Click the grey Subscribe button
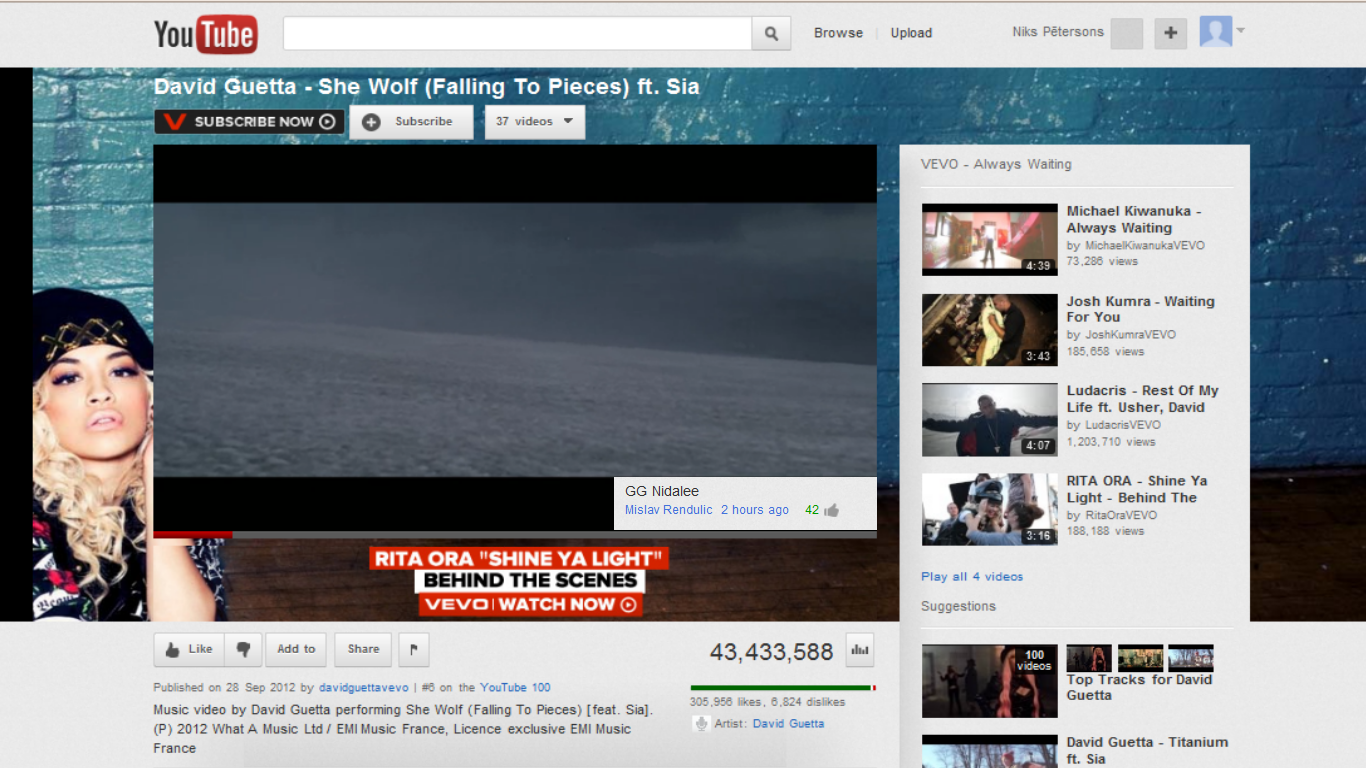1366x768 pixels. [x=411, y=122]
